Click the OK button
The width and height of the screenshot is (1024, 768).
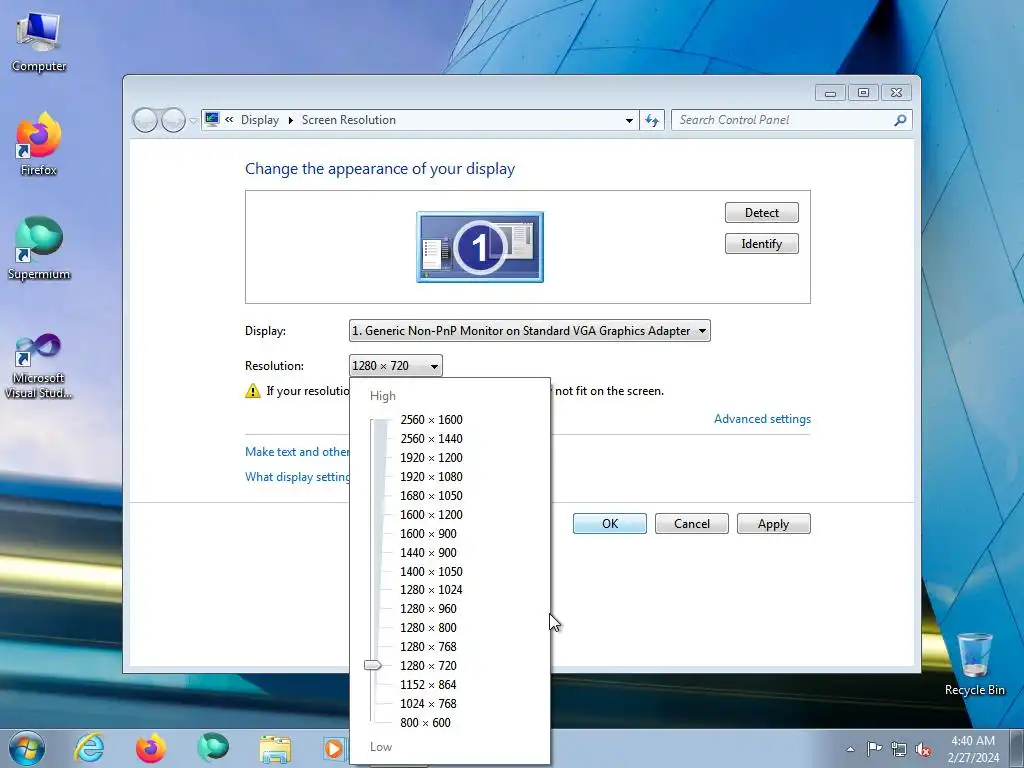click(x=610, y=524)
